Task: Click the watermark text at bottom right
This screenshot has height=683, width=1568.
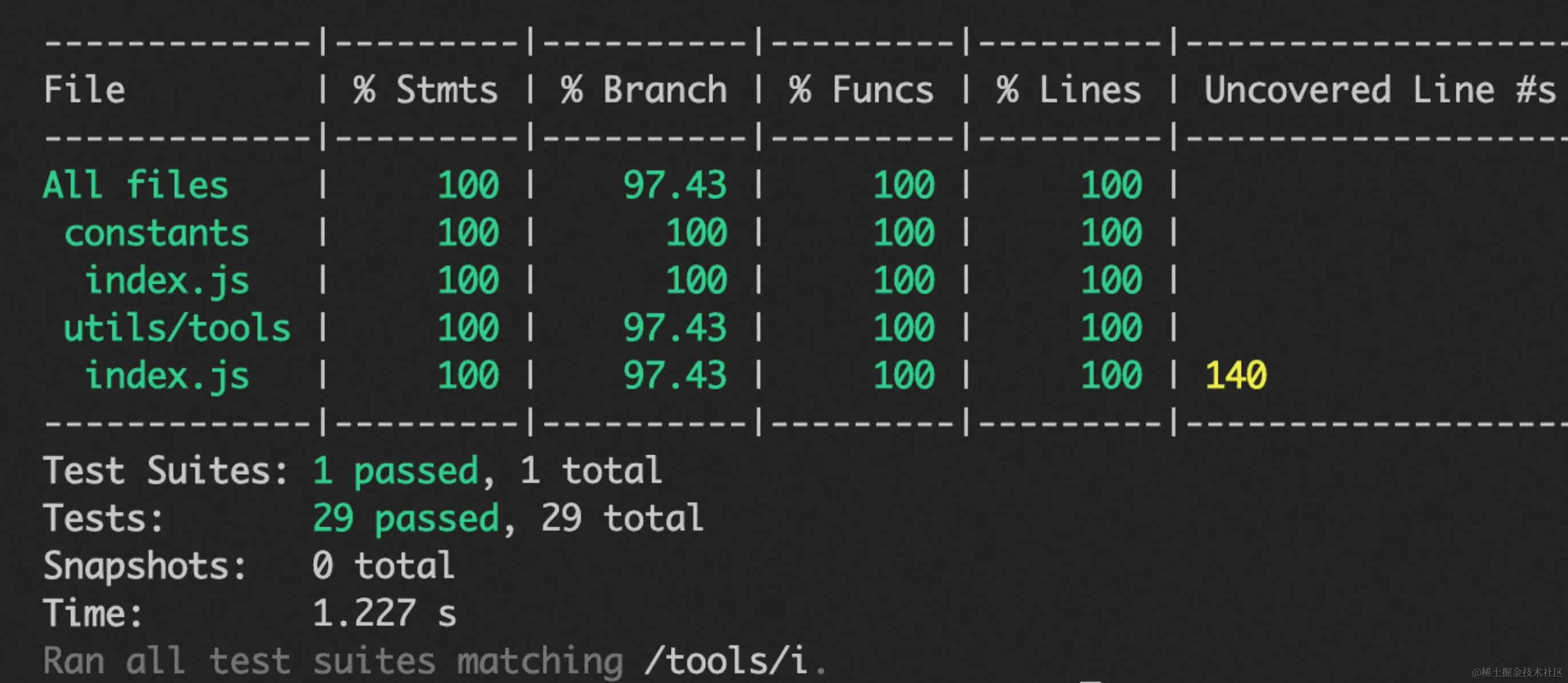Action: [x=1517, y=672]
